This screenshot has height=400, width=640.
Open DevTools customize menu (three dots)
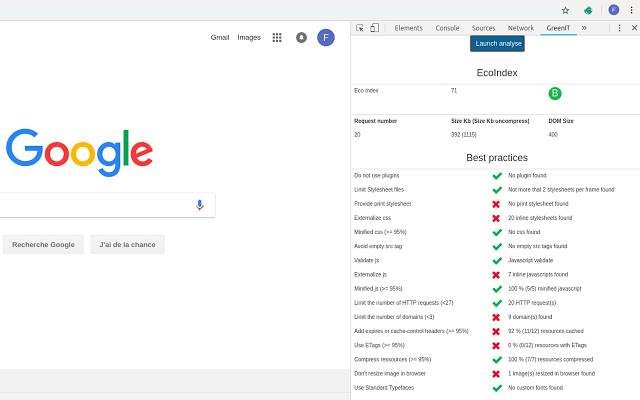pos(619,28)
